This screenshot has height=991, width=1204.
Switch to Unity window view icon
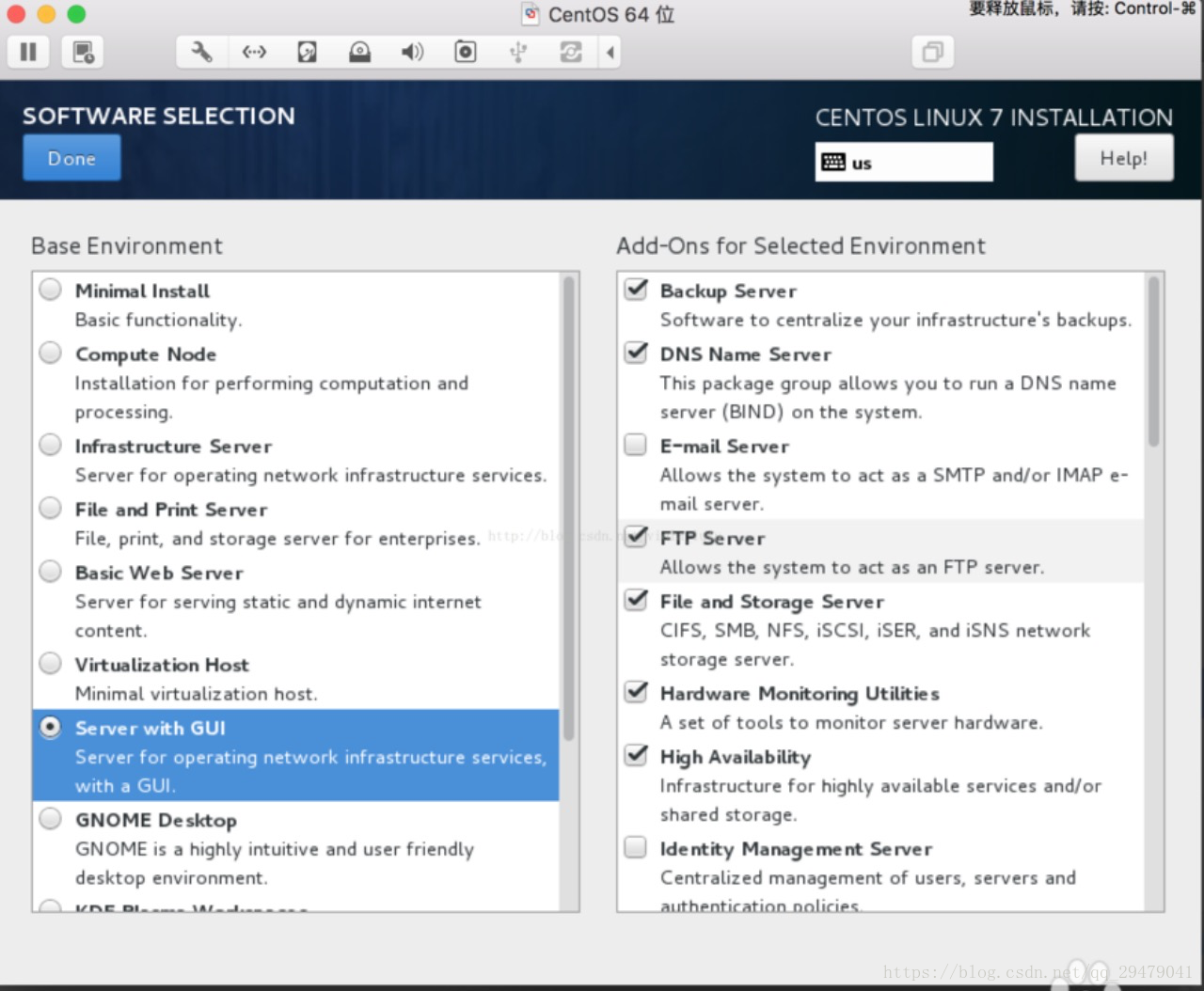(x=932, y=52)
